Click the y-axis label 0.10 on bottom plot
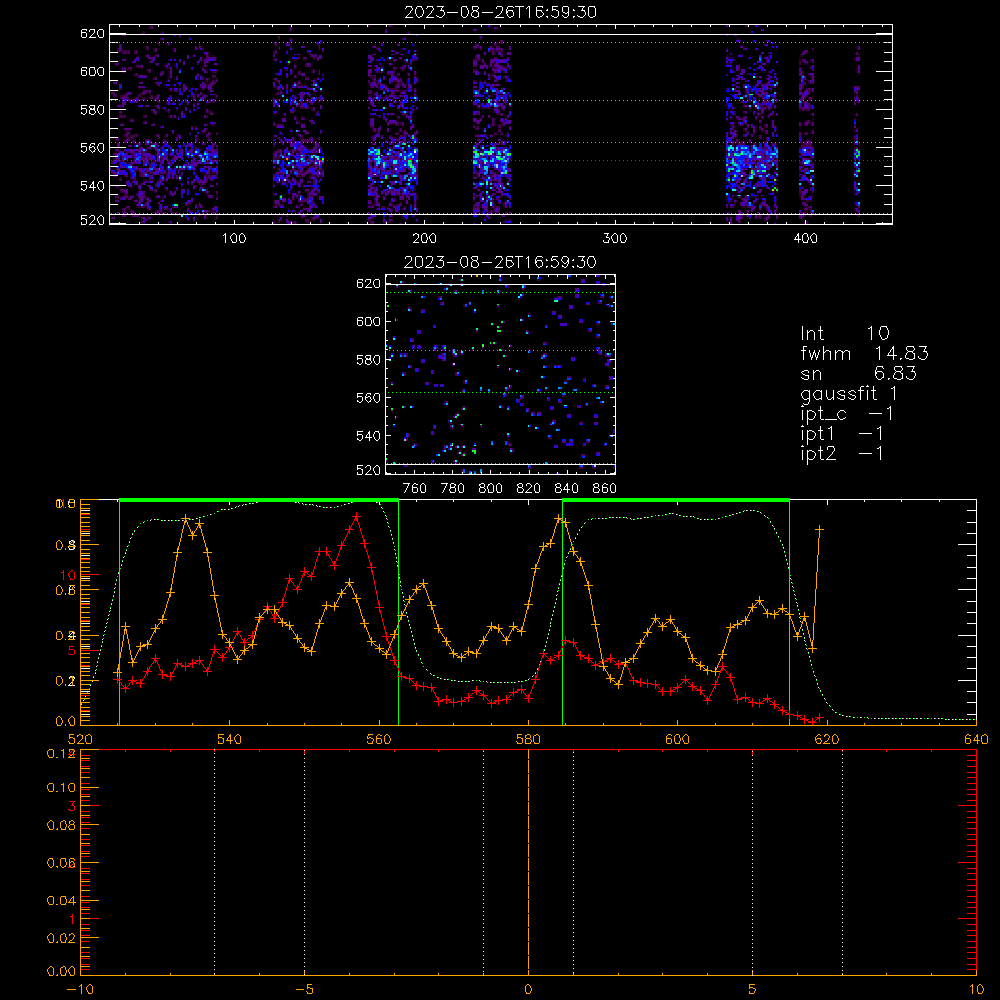1000x1000 pixels. point(61,788)
